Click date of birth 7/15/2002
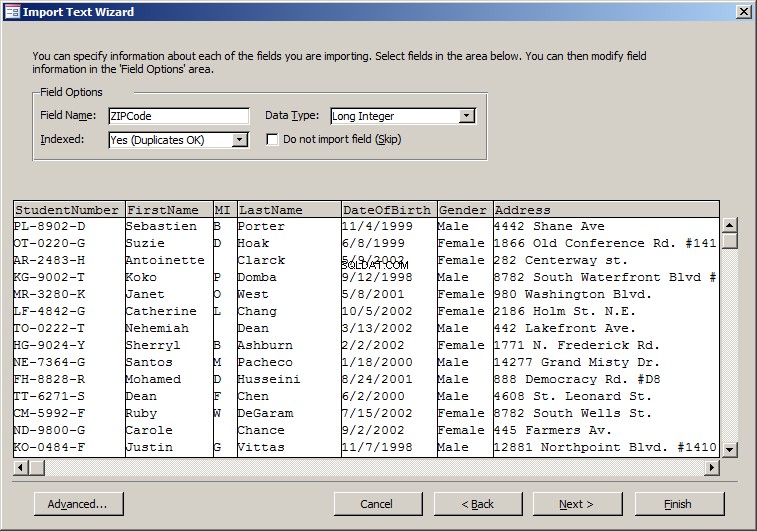 tap(377, 413)
